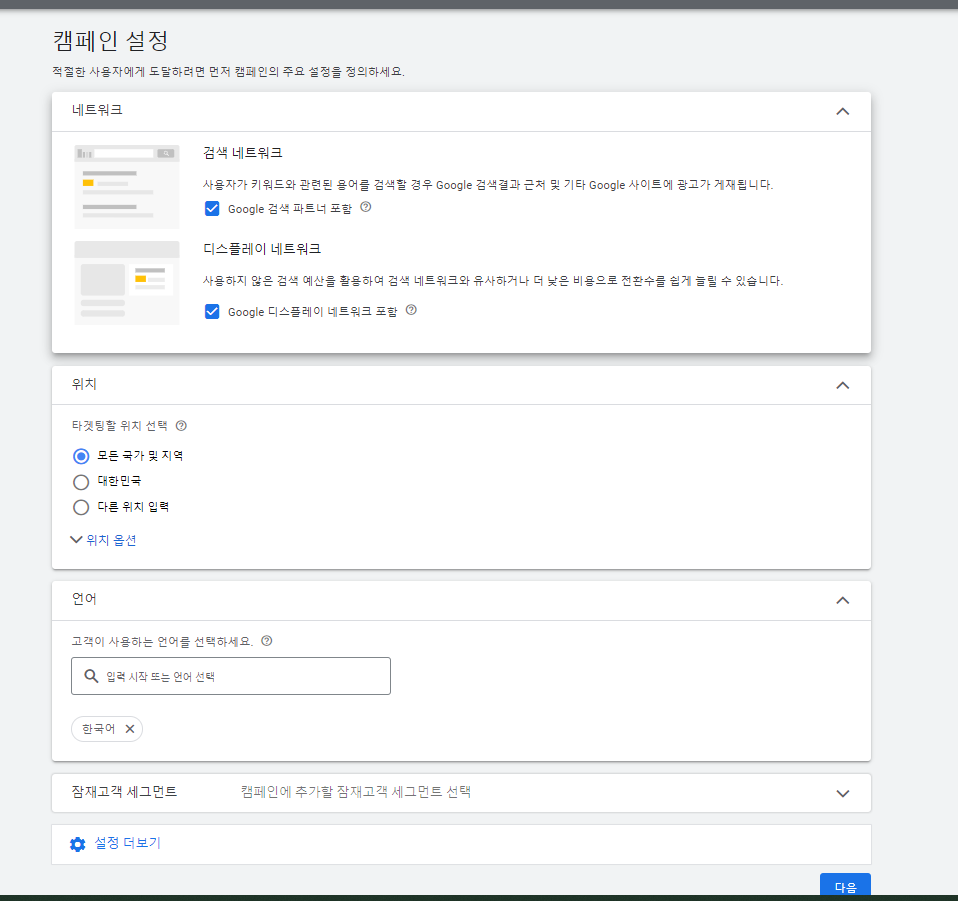Collapse the 네트워크 section
Screen dimensions: 958x901
point(842,111)
